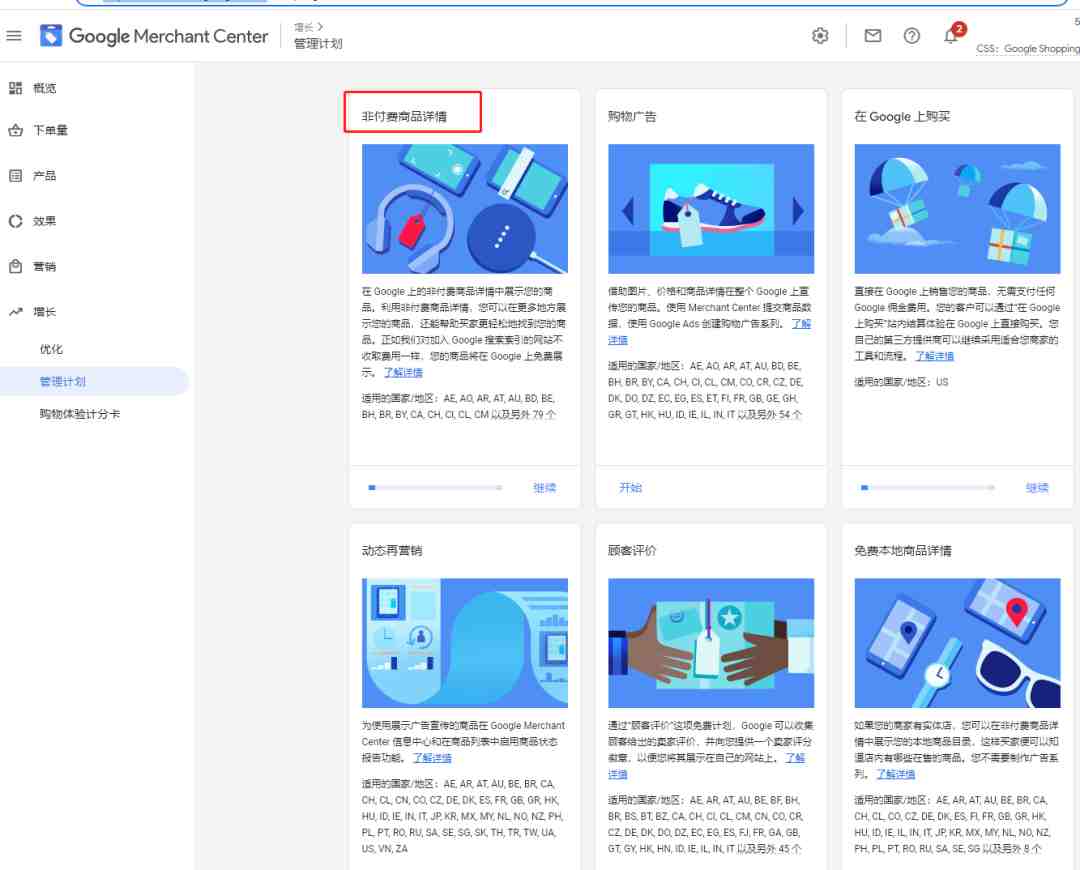
Task: Open the 在 Google 上购买 parachute illustration
Action: (957, 209)
